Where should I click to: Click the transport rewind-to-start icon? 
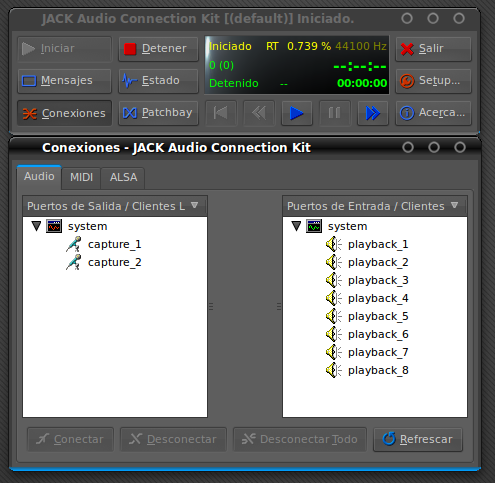coord(221,113)
